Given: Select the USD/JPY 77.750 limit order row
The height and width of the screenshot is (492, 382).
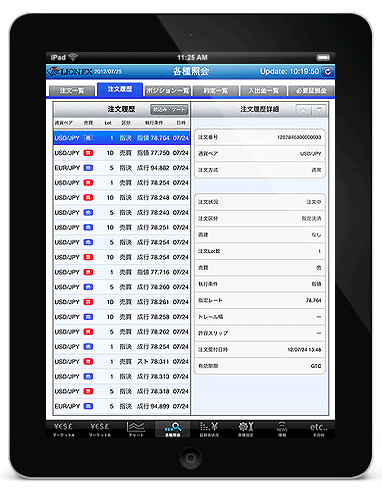Looking at the screenshot, I should (122, 153).
